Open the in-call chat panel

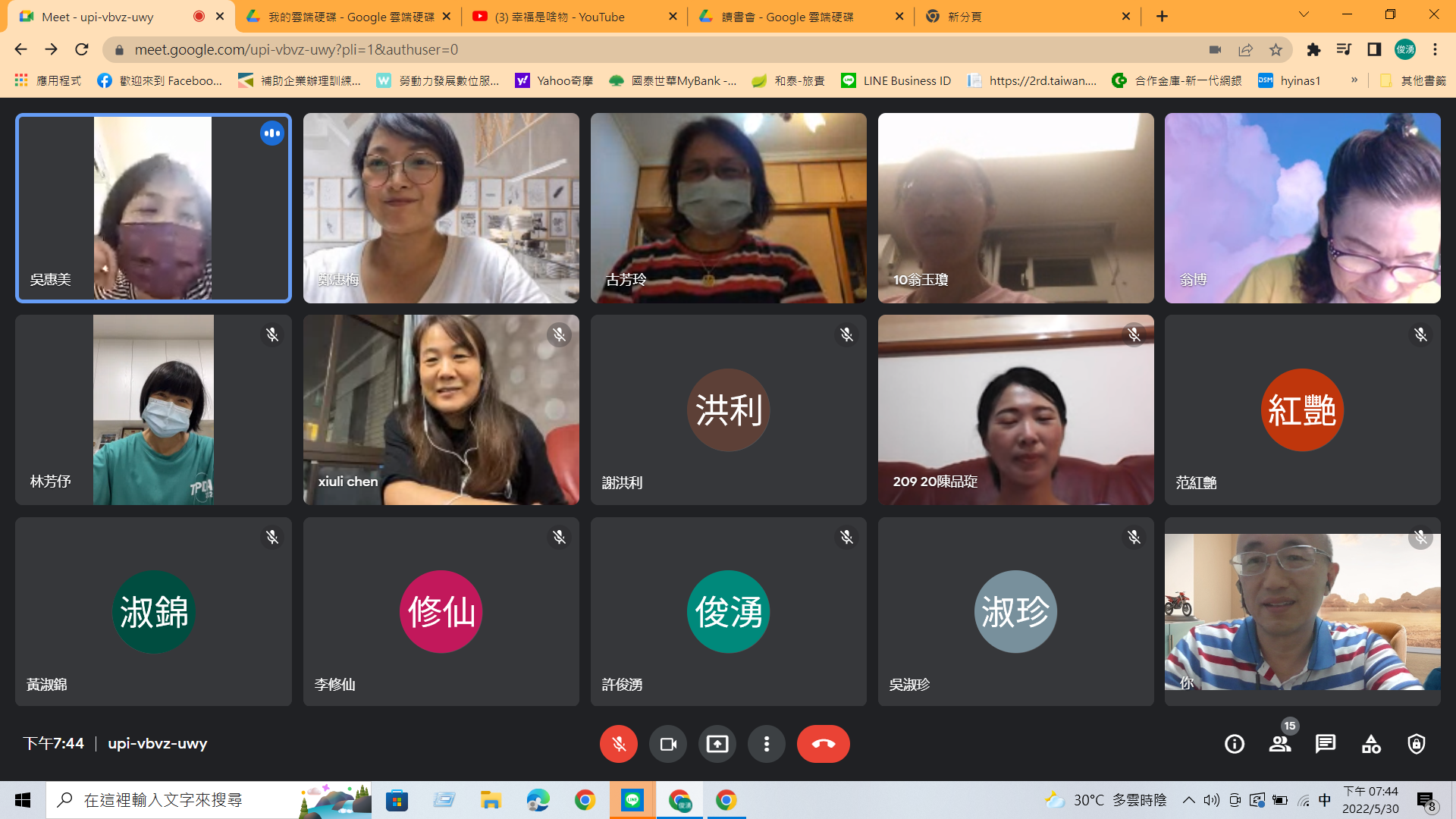point(1325,744)
